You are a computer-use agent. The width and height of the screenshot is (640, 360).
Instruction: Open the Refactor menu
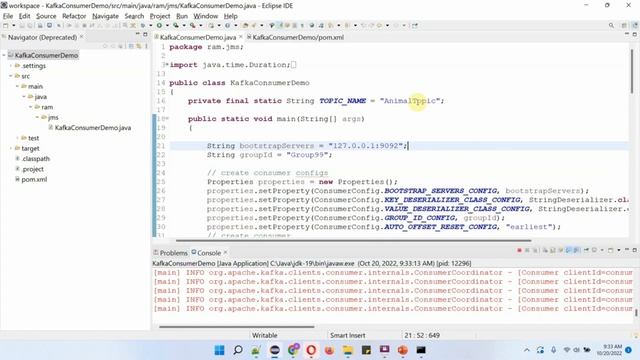(x=74, y=16)
